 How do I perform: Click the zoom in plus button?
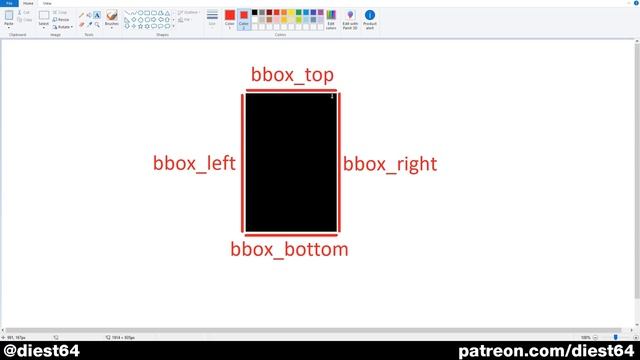pyautogui.click(x=636, y=338)
